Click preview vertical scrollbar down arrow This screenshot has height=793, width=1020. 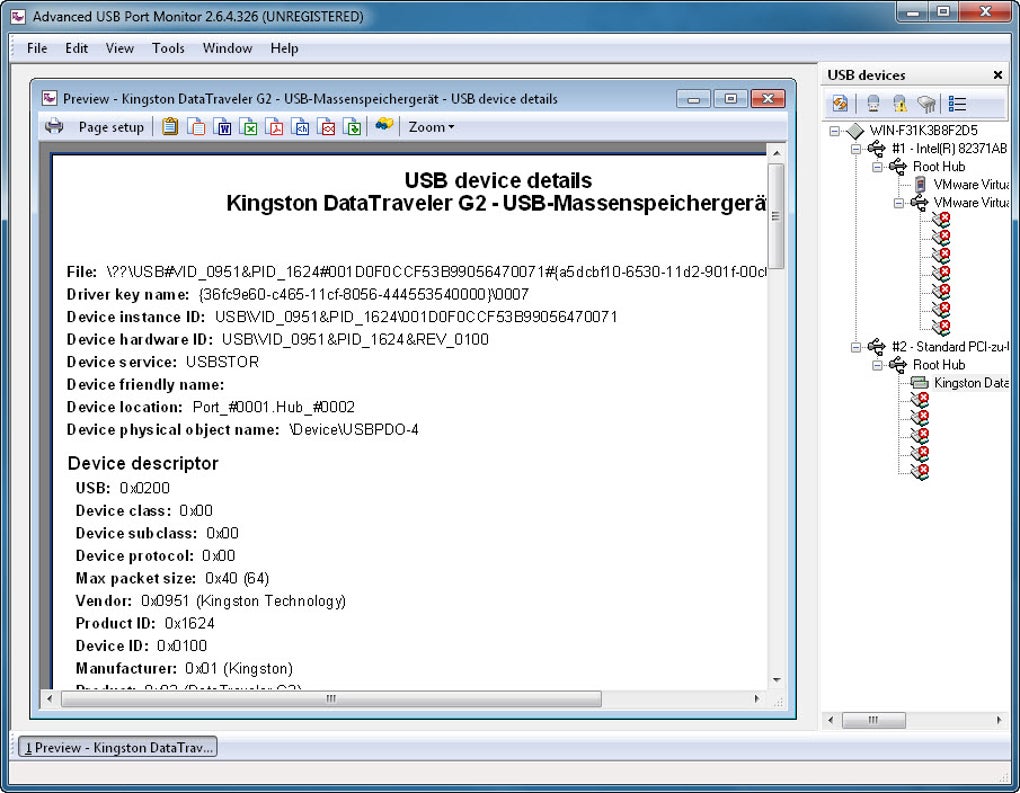[776, 680]
